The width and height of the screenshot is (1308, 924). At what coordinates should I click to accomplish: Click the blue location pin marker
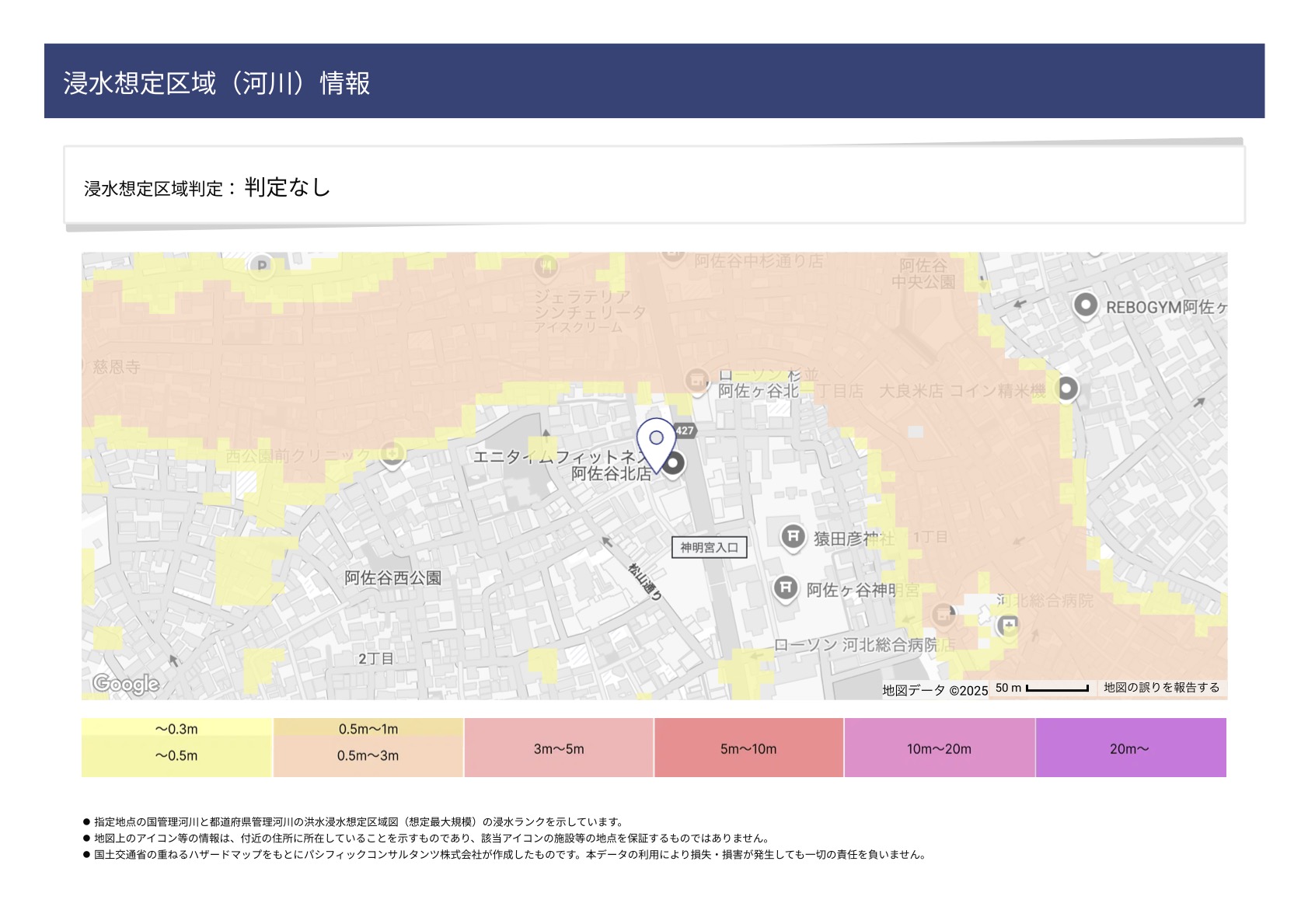coord(656,441)
